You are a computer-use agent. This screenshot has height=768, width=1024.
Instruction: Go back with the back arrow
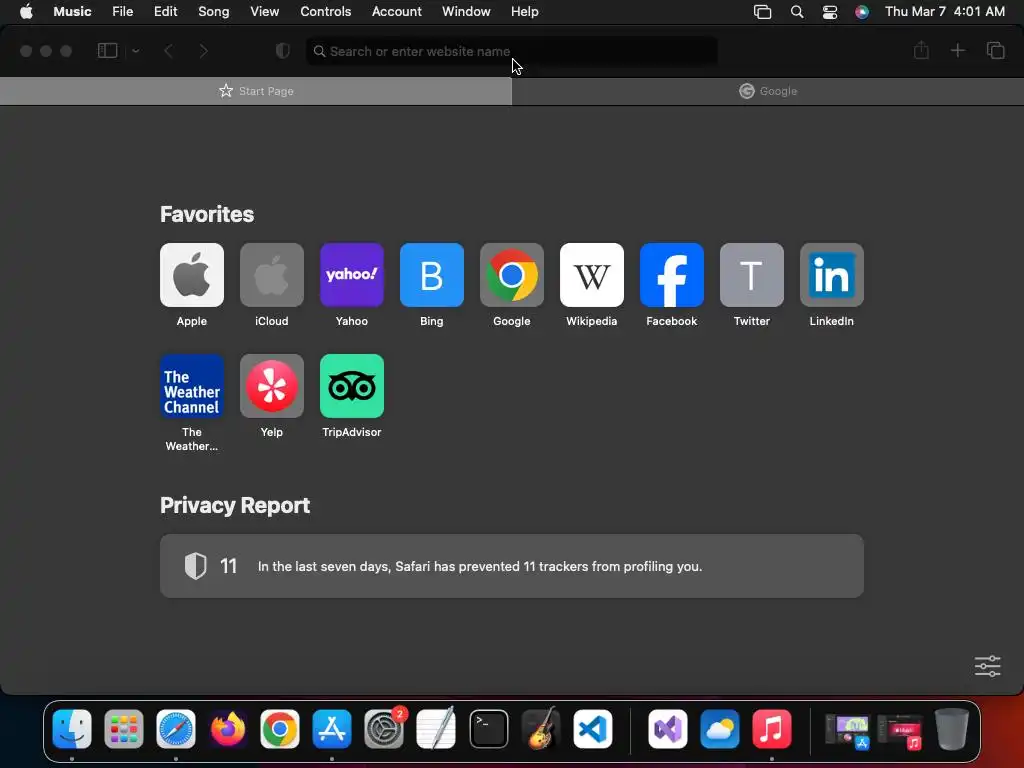(168, 51)
